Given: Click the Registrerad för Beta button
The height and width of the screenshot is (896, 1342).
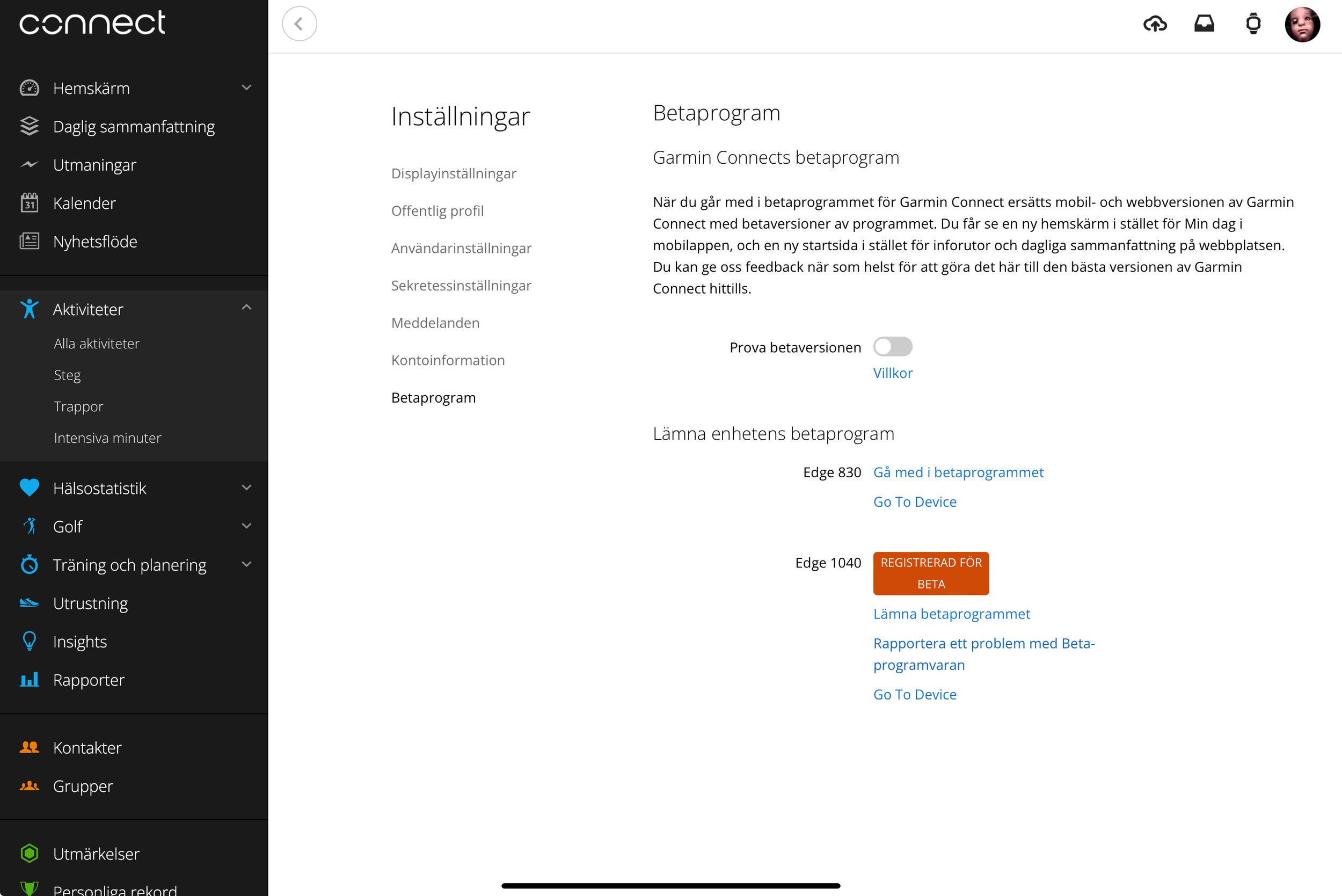Looking at the screenshot, I should [931, 573].
